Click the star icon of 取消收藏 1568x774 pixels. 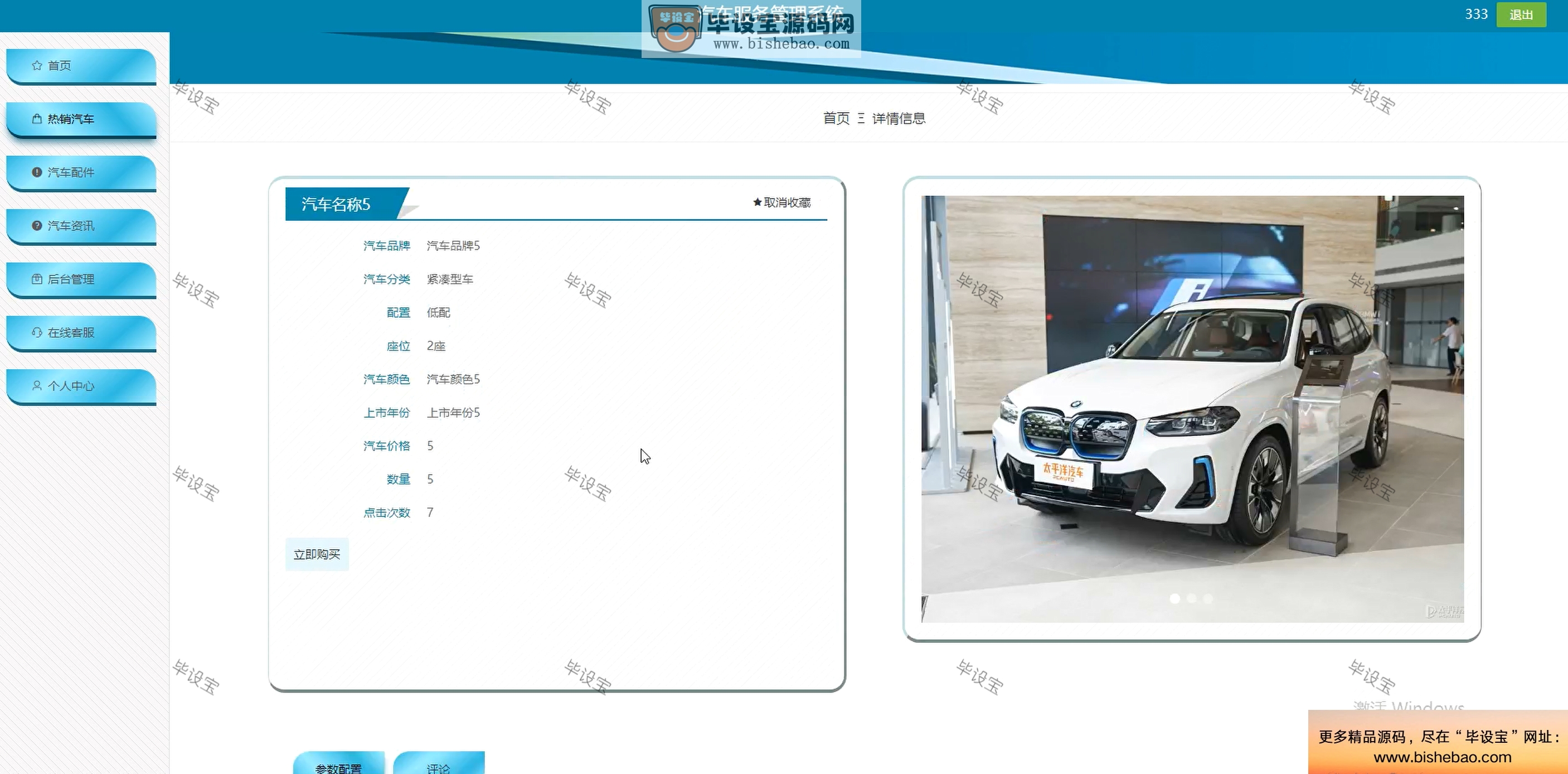[757, 202]
